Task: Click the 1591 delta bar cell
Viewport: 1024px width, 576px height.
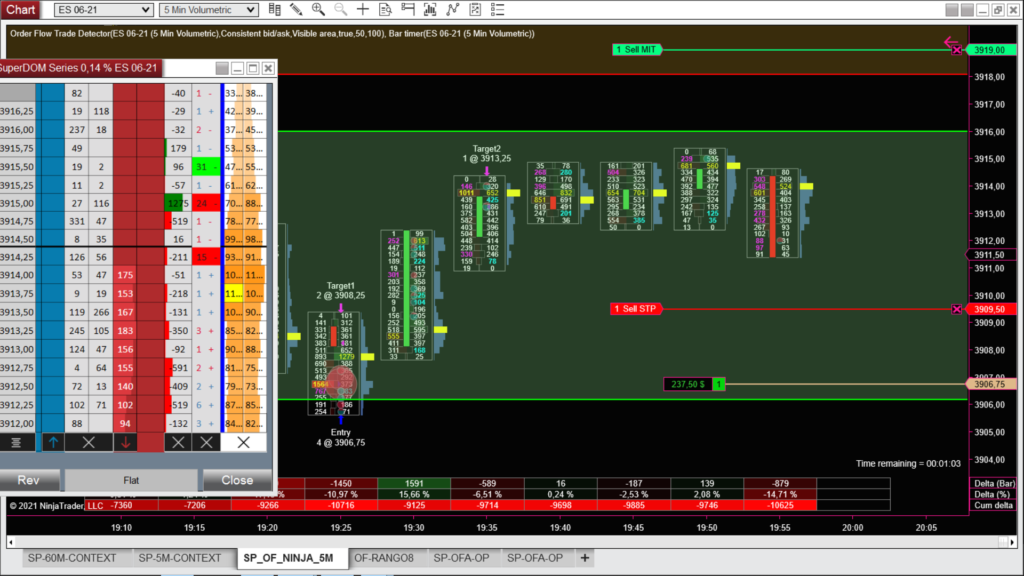Action: tap(414, 483)
